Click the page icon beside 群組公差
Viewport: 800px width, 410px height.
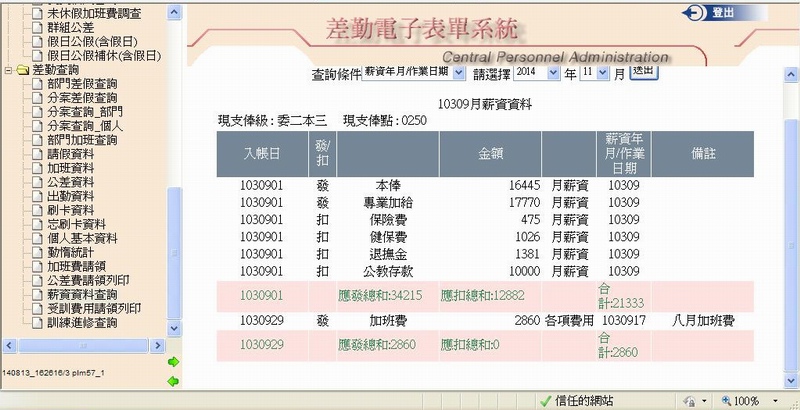[x=37, y=28]
